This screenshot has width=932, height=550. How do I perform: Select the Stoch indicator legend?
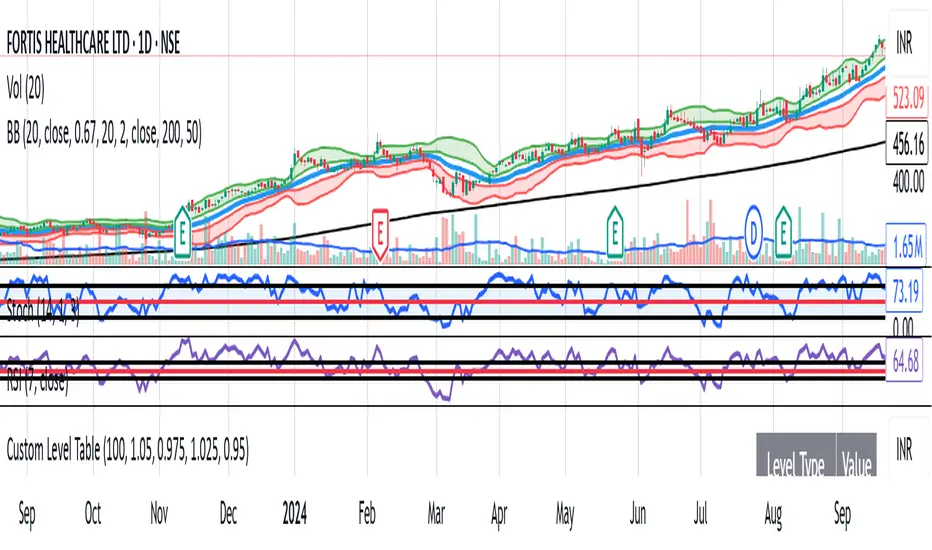click(x=43, y=310)
